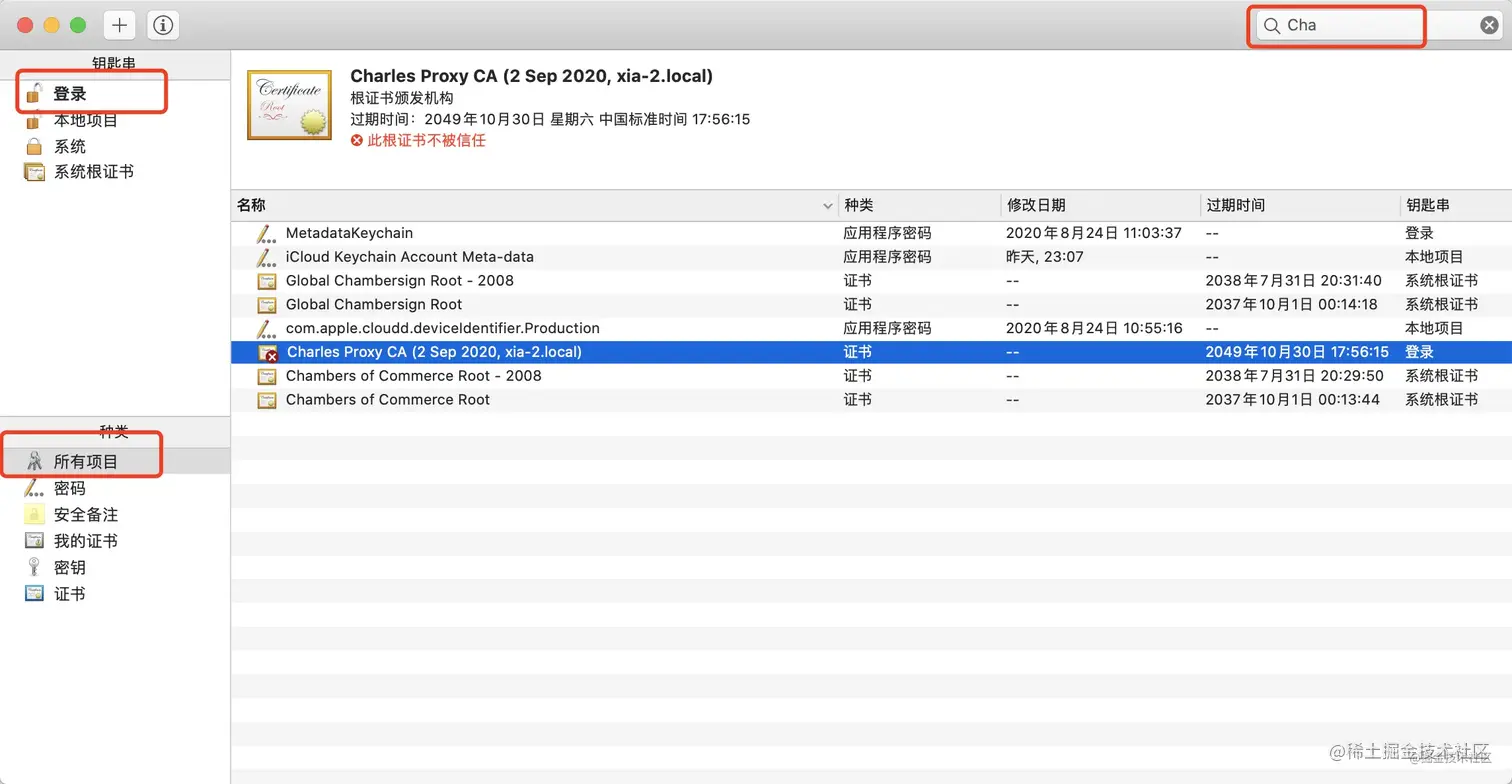Viewport: 1512px width, 784px height.
Task: Click the pencil icon beside 密码
Action: pos(35,489)
